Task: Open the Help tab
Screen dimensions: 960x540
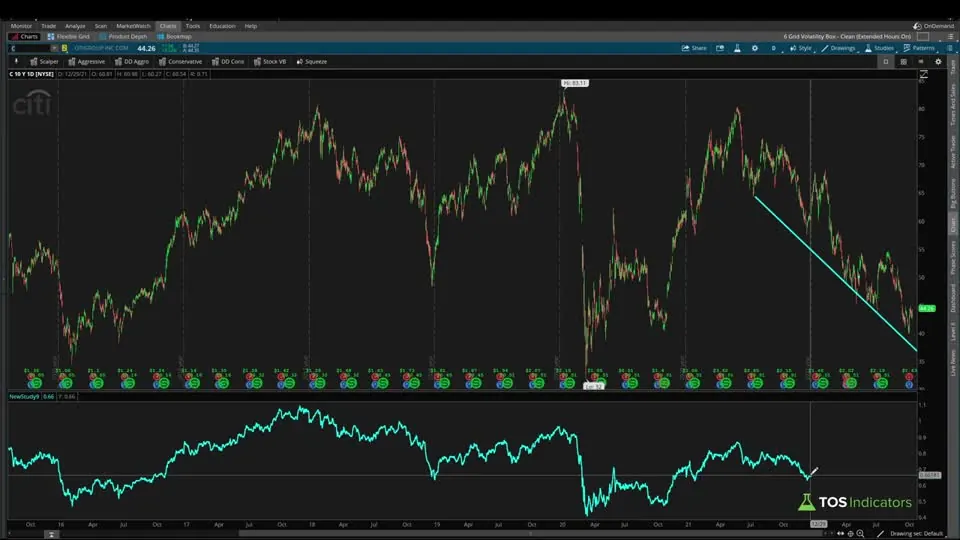Action: 250,26
